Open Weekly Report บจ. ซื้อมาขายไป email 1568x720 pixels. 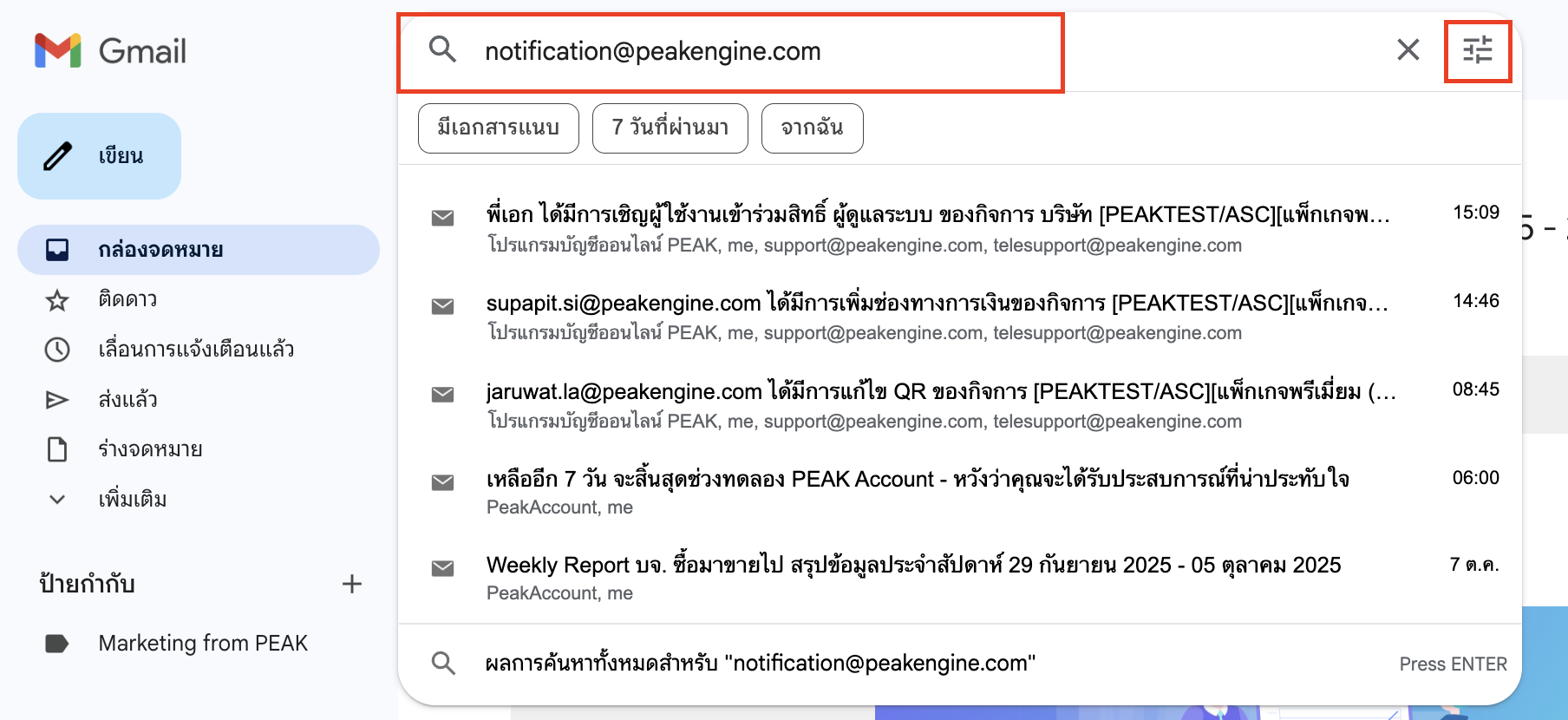[960, 578]
